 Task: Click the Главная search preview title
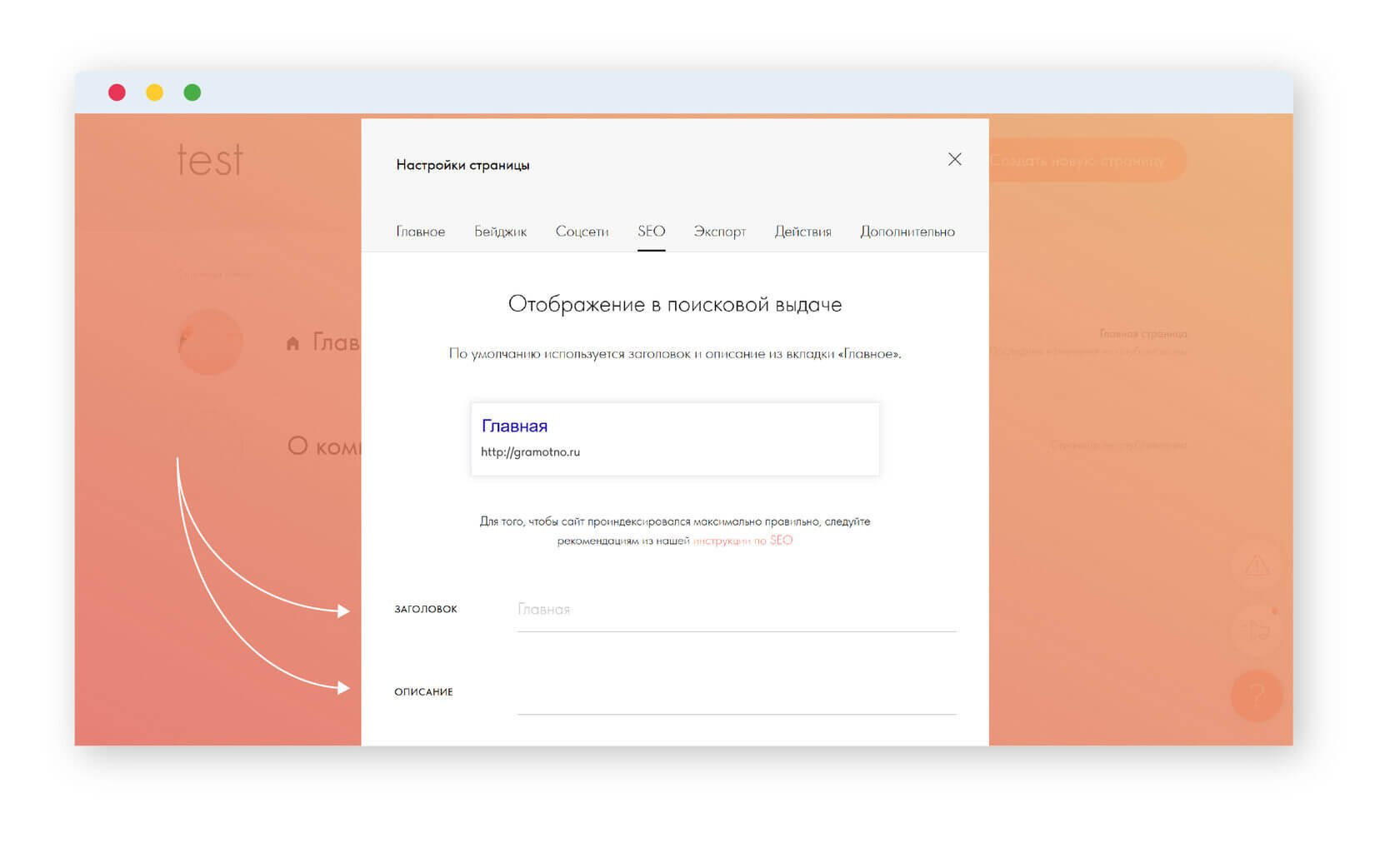tap(514, 426)
